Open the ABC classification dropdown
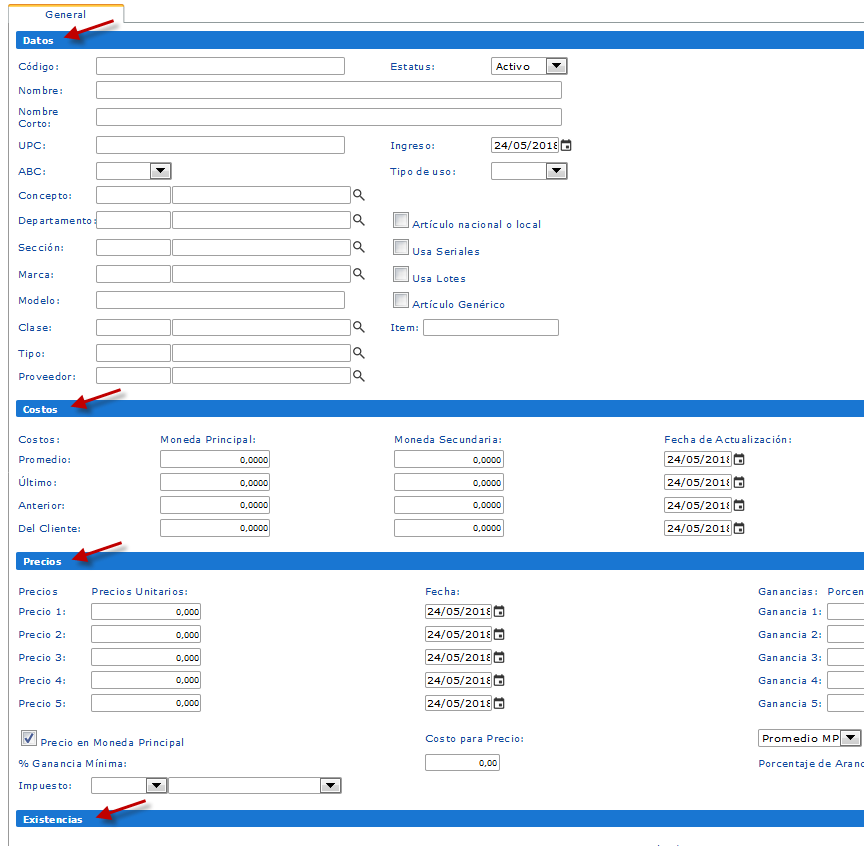This screenshot has height=846, width=864. (160, 171)
